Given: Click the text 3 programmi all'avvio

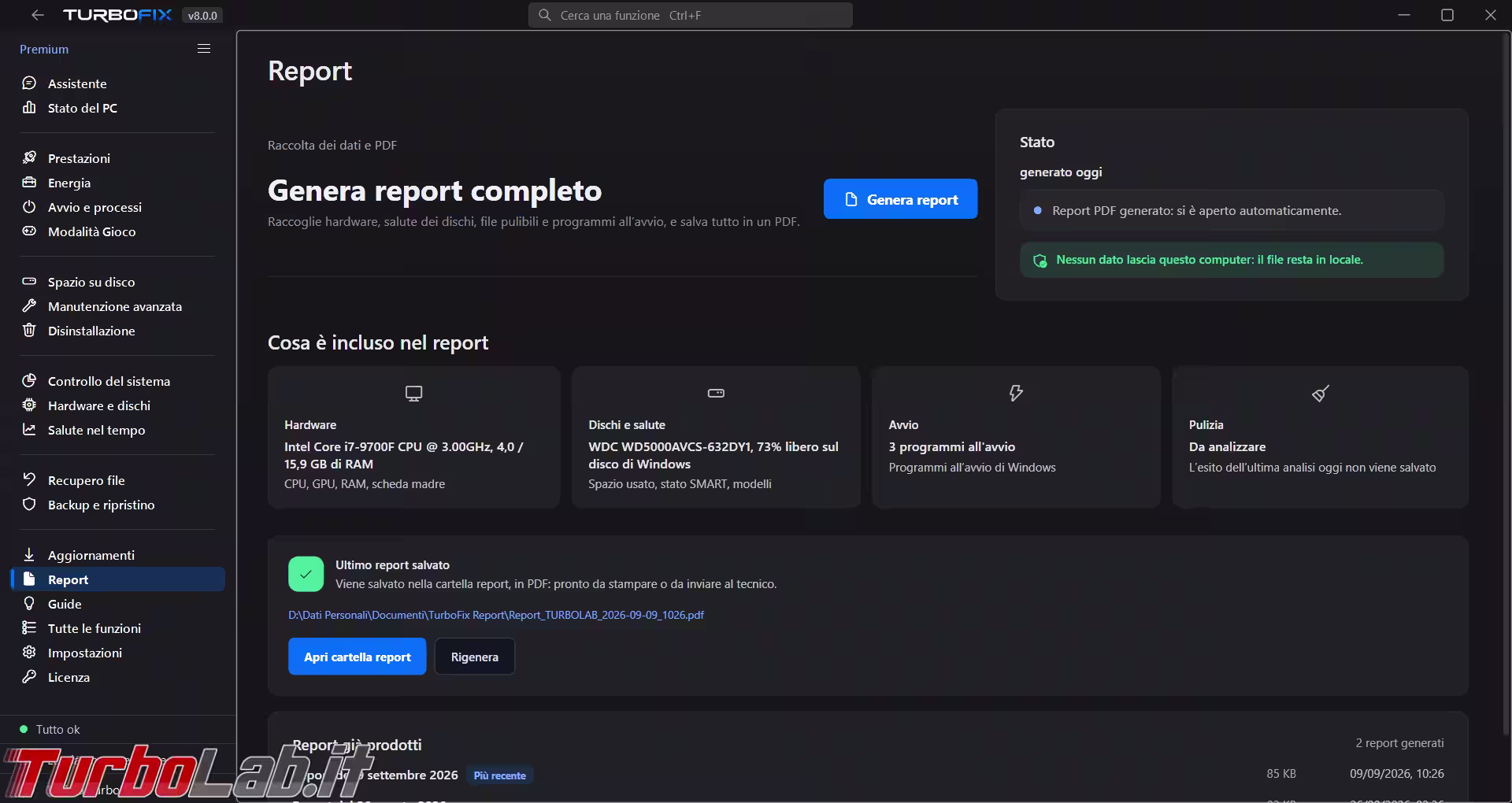Looking at the screenshot, I should tap(952, 446).
